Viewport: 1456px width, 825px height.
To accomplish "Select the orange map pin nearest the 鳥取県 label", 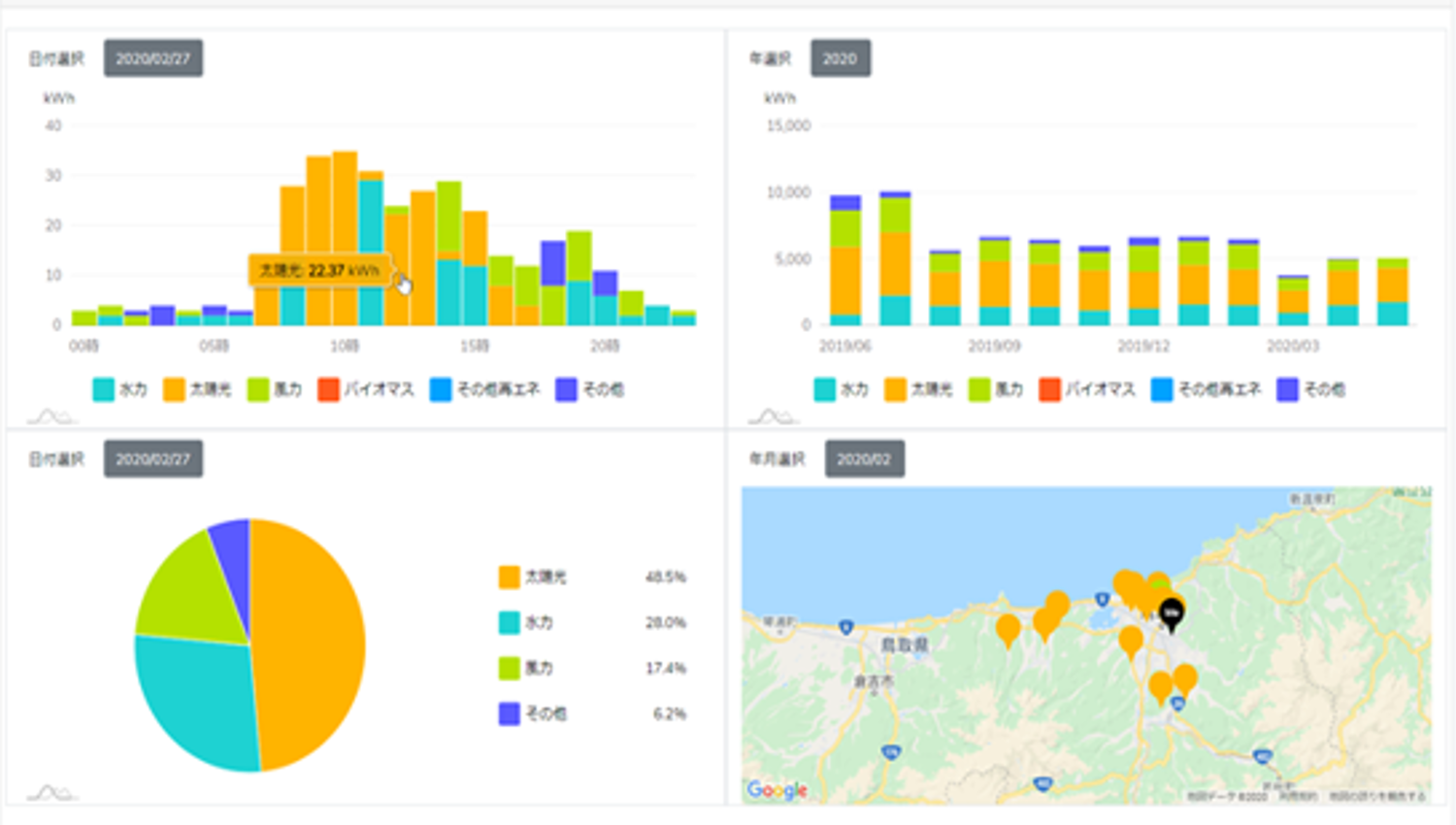I will pos(1009,630).
